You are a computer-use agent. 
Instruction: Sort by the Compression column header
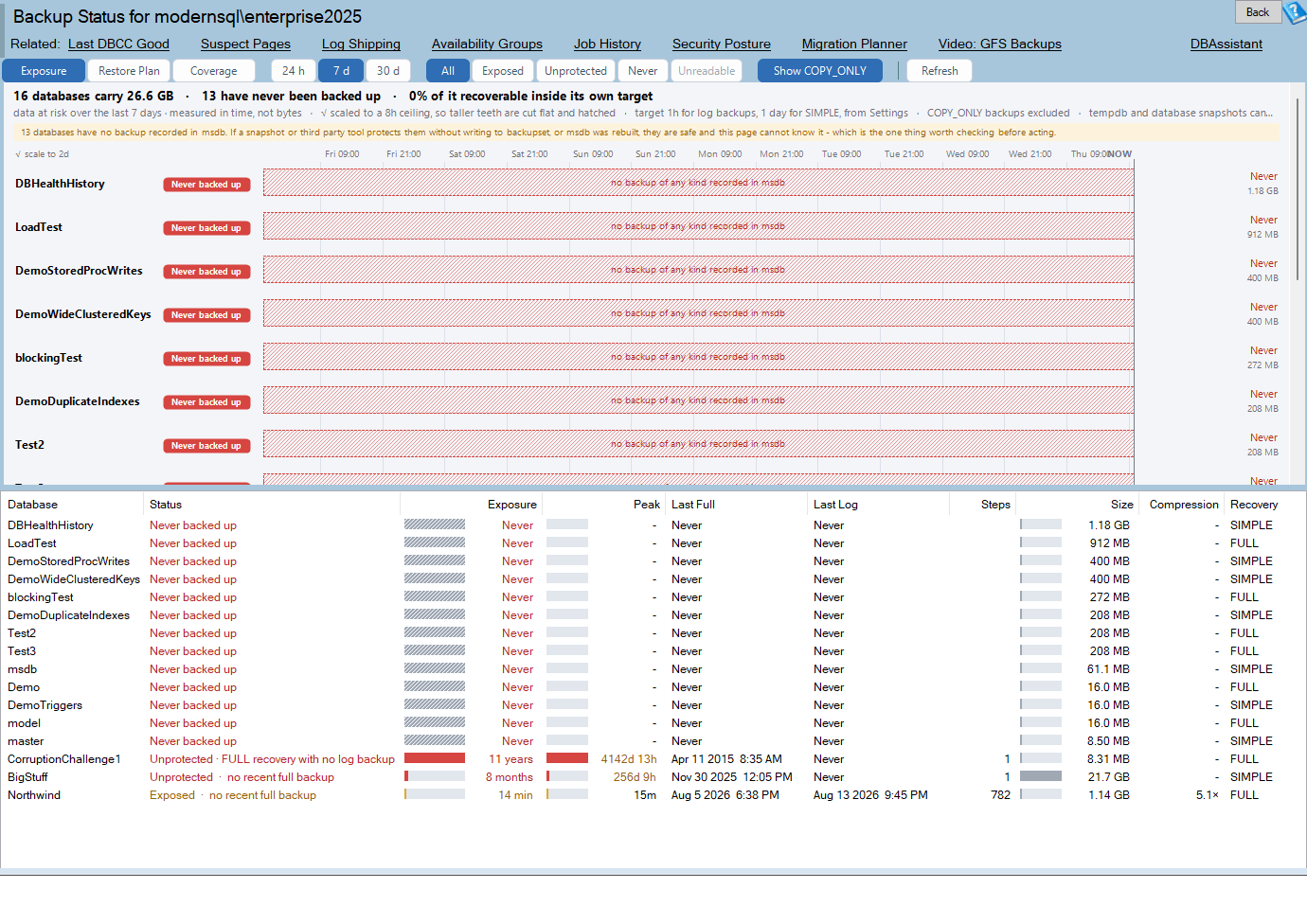(1182, 505)
